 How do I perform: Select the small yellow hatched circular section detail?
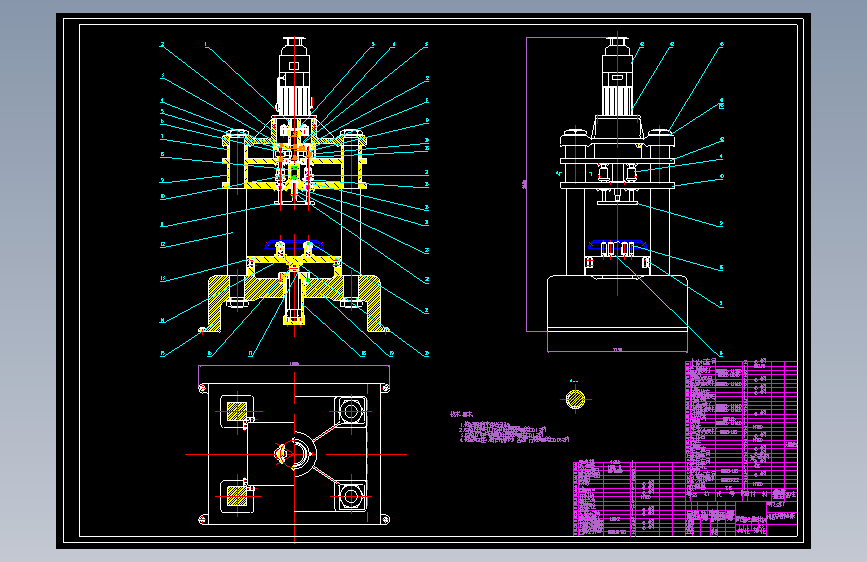pyautogui.click(x=575, y=399)
